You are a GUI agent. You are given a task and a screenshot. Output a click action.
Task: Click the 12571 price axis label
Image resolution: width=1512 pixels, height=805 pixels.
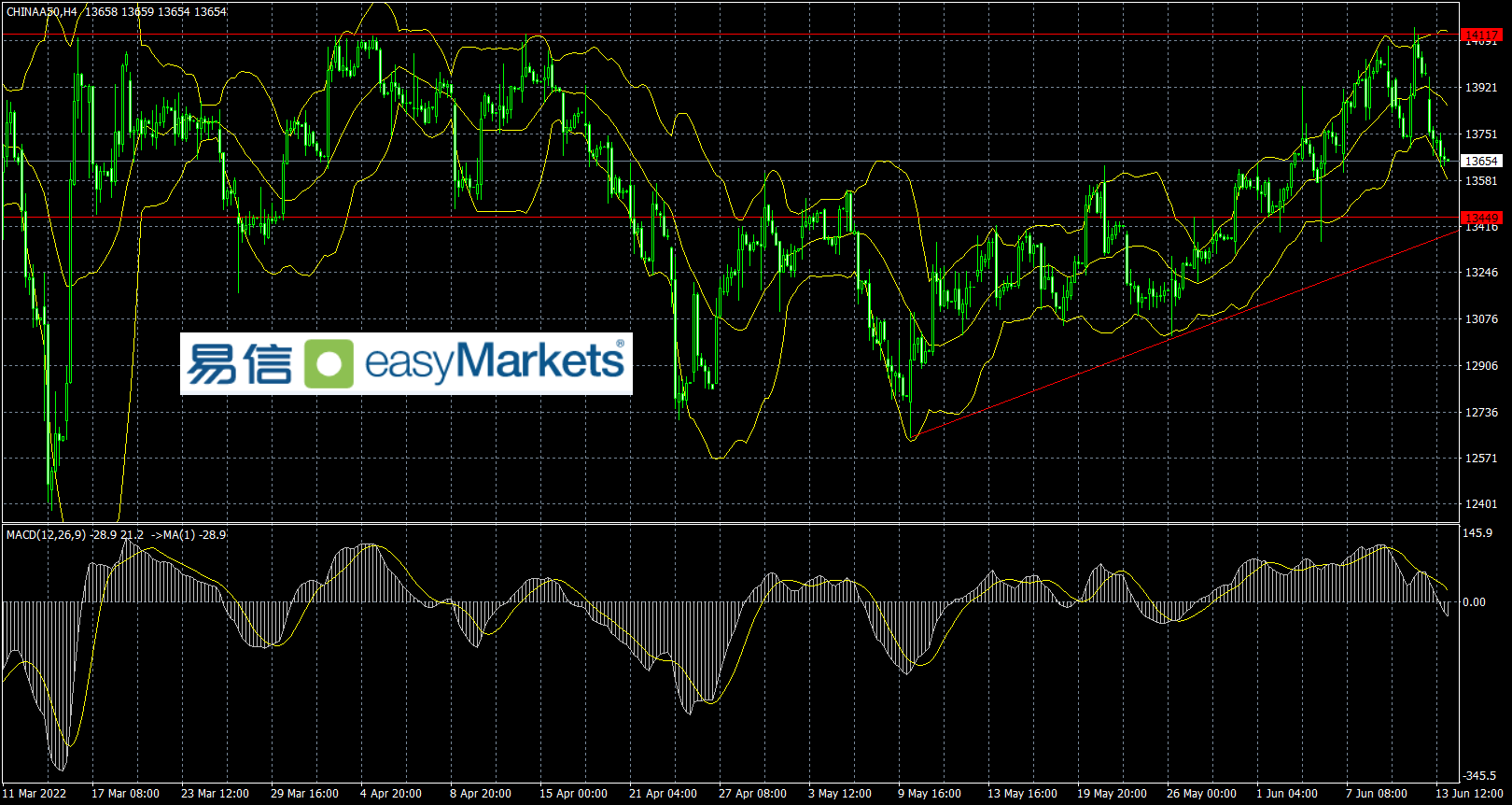1481,459
